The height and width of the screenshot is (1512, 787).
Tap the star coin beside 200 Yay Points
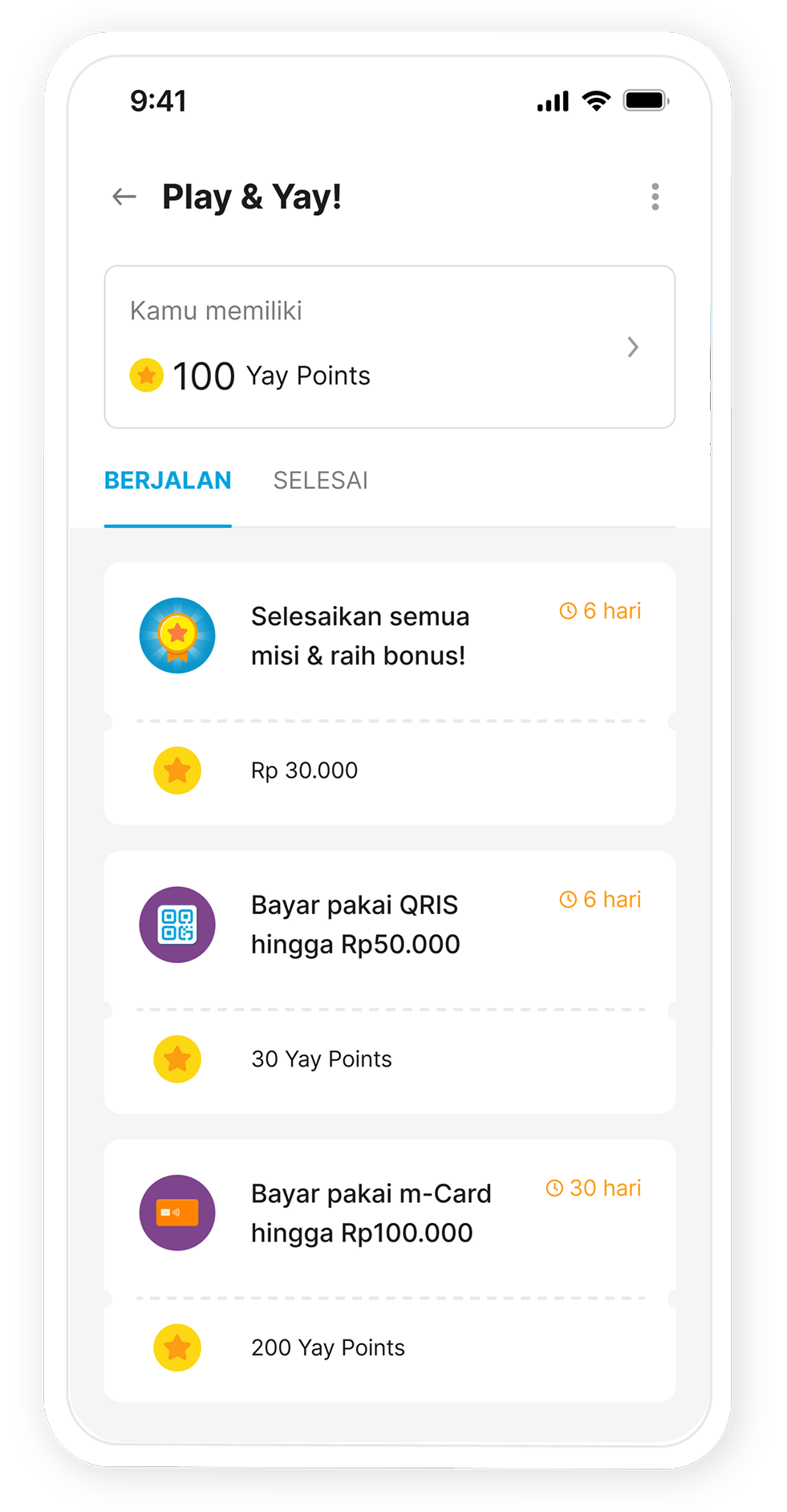177,1347
